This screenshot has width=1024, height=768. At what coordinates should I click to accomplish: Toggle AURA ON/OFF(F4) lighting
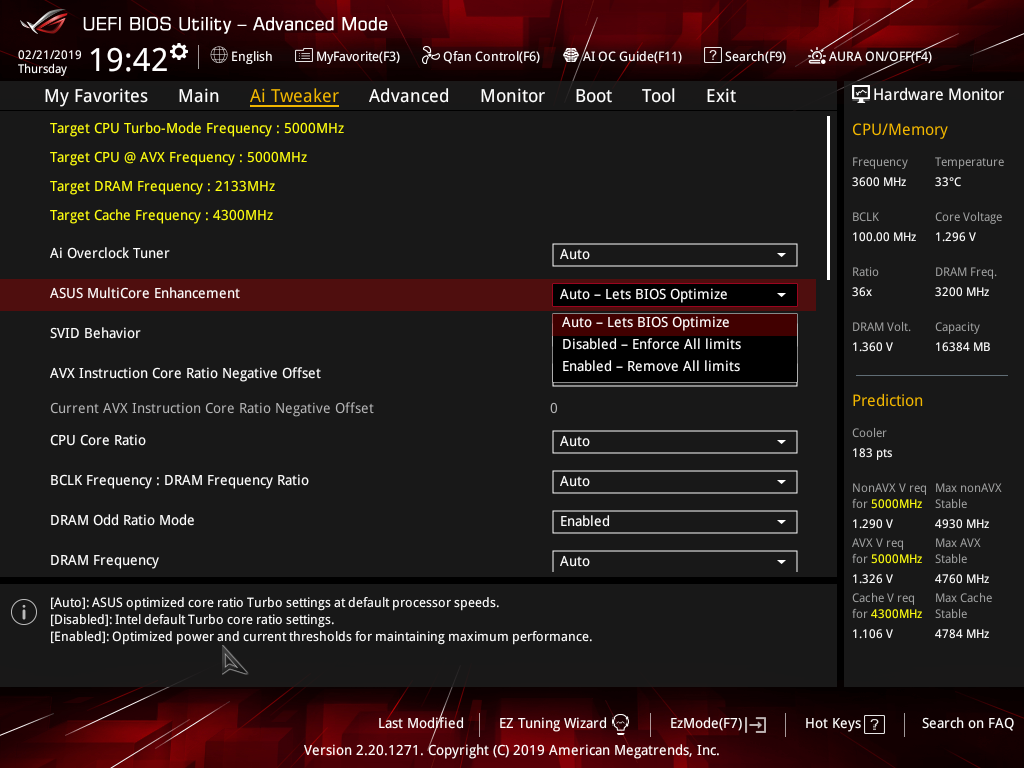(x=817, y=56)
